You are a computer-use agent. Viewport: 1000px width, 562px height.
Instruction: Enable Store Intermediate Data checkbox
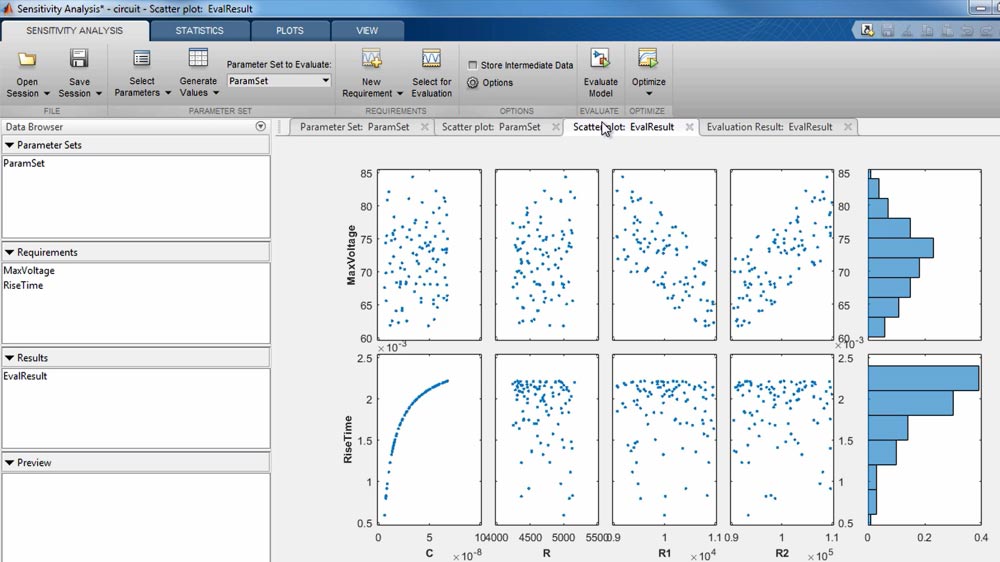pyautogui.click(x=473, y=65)
